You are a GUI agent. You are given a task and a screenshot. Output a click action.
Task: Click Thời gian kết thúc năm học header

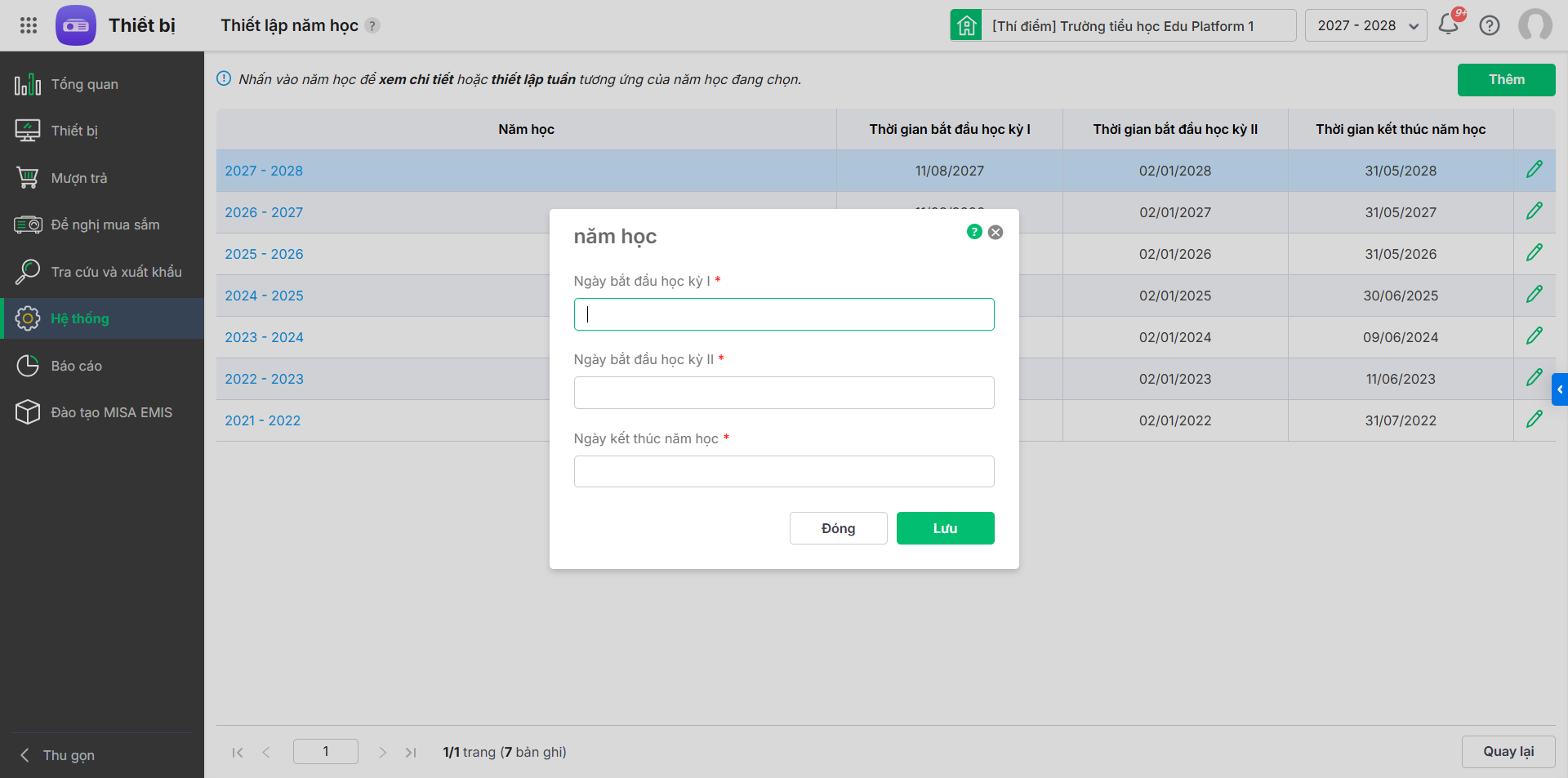pyautogui.click(x=1401, y=129)
